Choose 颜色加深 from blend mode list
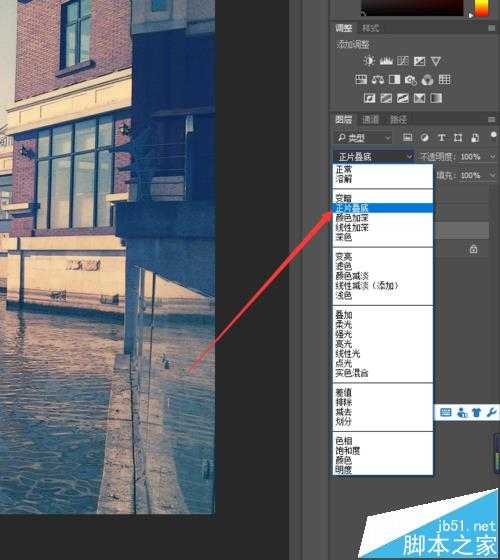This screenshot has height=560, width=500. click(x=352, y=218)
